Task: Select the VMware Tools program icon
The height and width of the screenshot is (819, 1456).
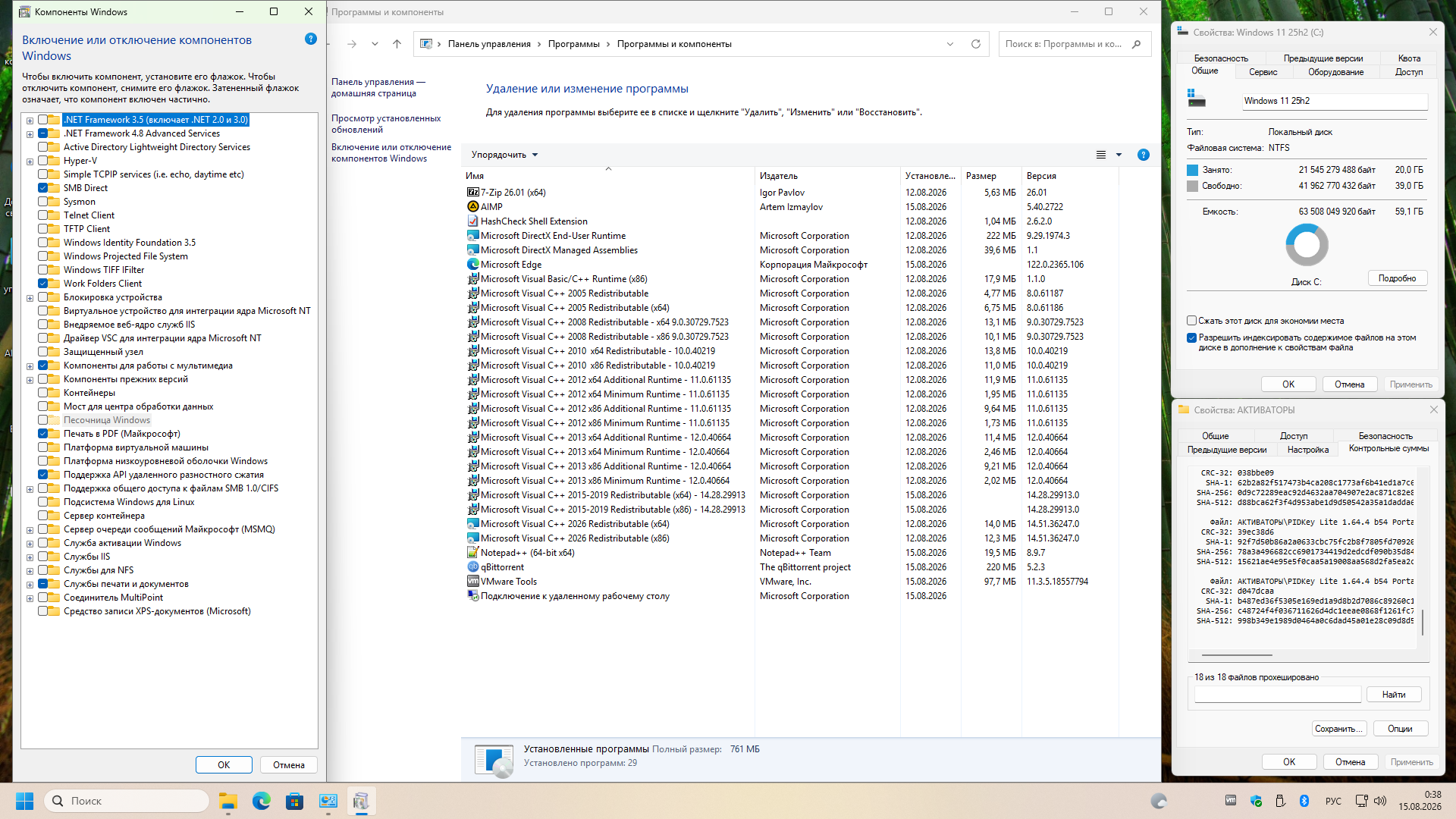Action: click(473, 582)
